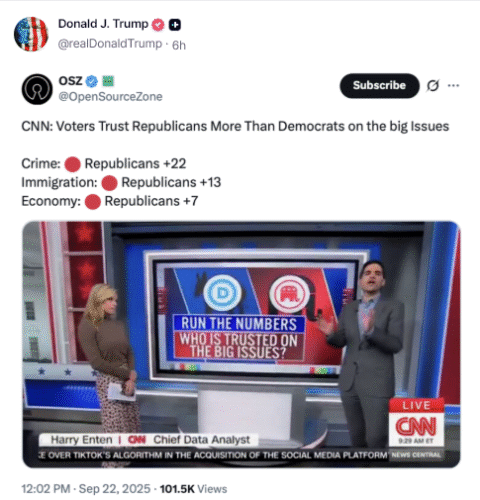Open the @OpenSourceZone handle link
The image size is (480, 500).
110,97
